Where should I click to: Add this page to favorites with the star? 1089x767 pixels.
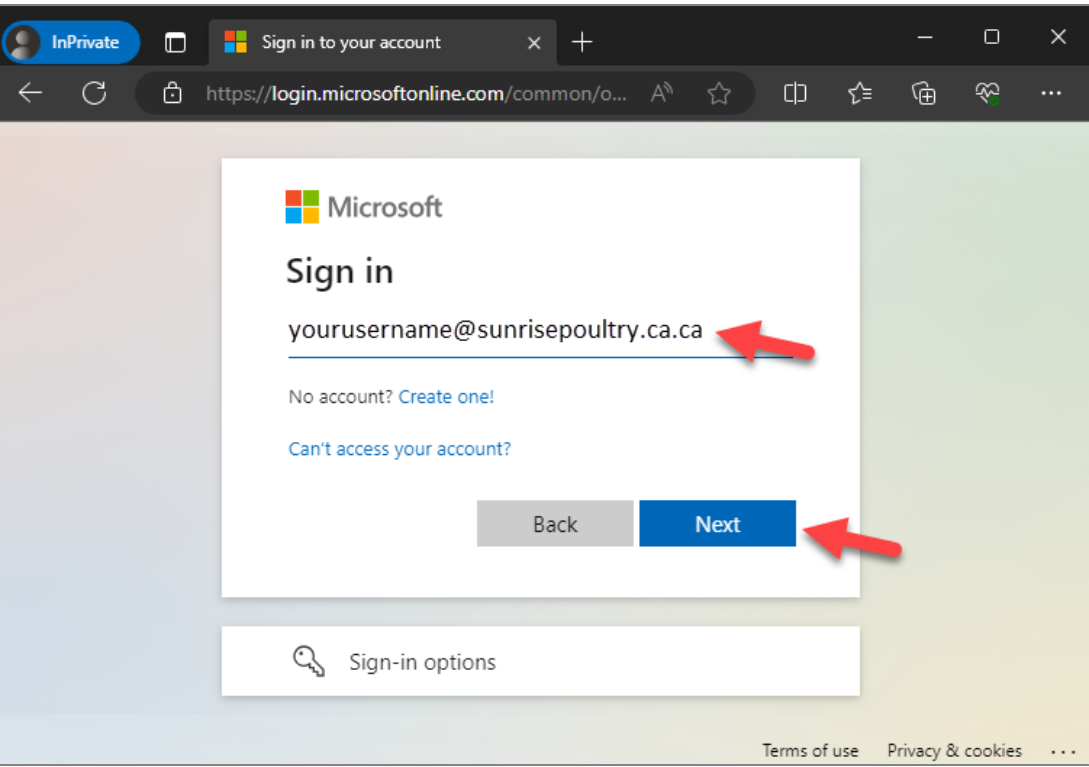point(719,93)
